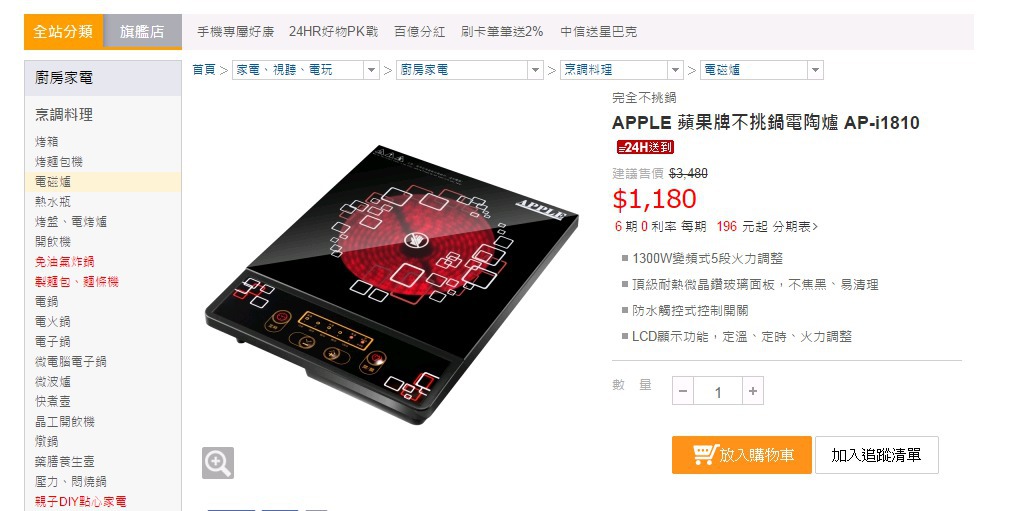The height and width of the screenshot is (511, 1027).
Task: Open the 手機專屬好康 promotion link
Action: pyautogui.click(x=236, y=31)
